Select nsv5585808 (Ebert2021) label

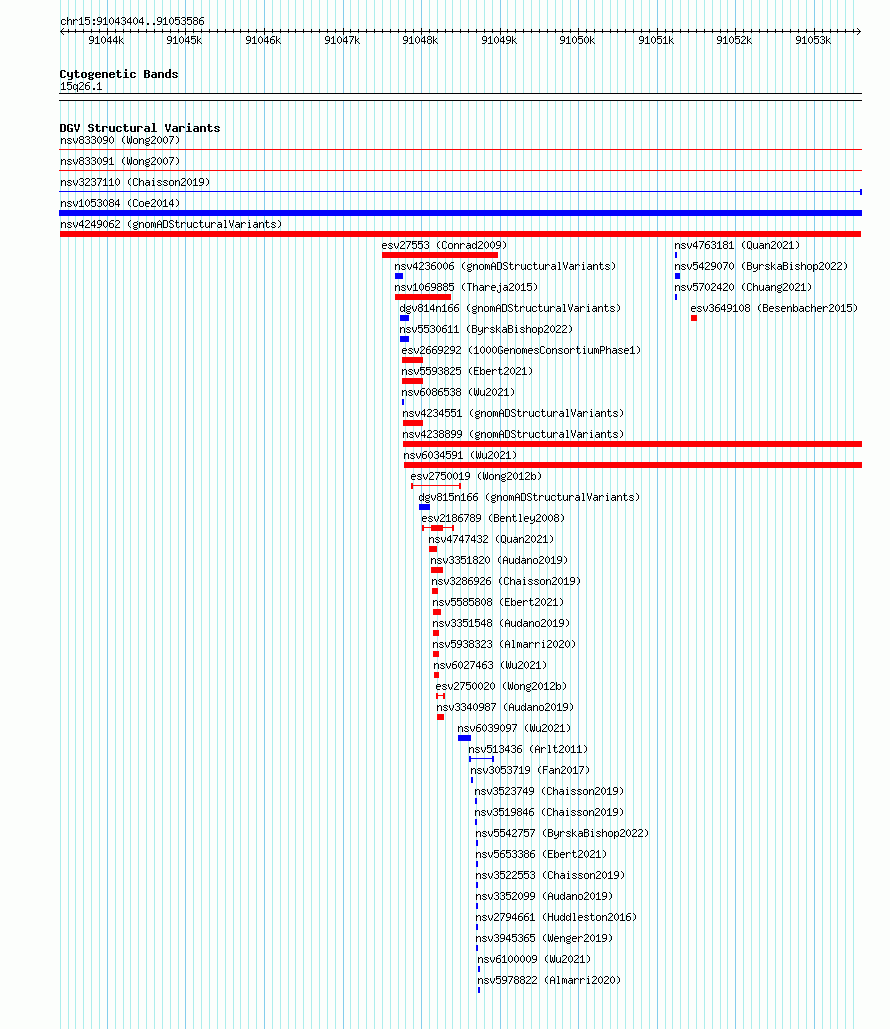pyautogui.click(x=498, y=602)
